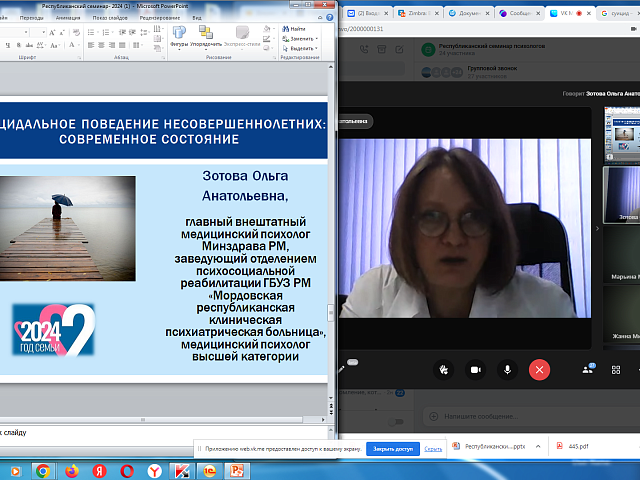Toggle the camera in the call
Image resolution: width=640 pixels, height=480 pixels.
pyautogui.click(x=475, y=369)
